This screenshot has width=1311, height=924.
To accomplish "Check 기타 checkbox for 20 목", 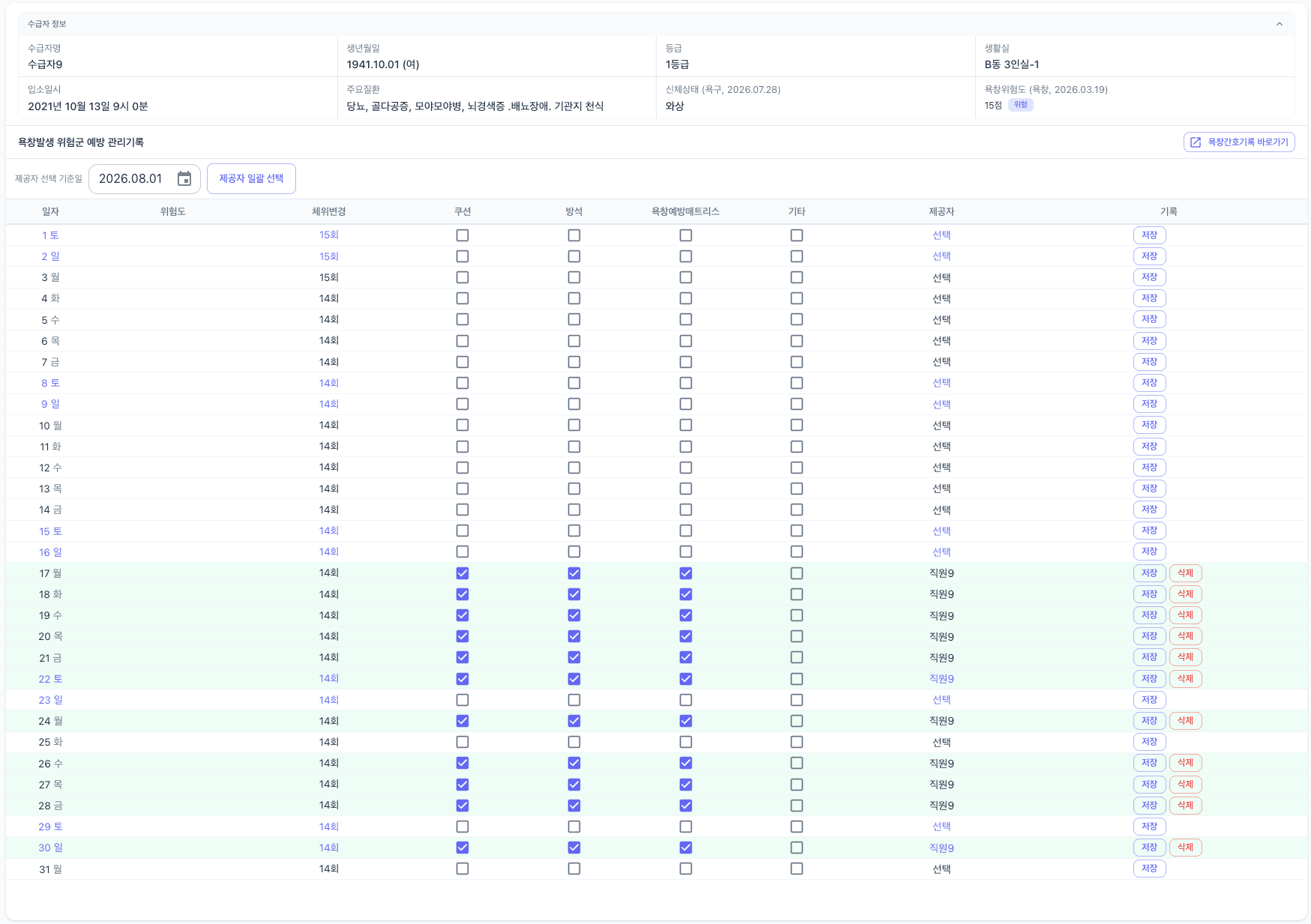I will coord(797,636).
